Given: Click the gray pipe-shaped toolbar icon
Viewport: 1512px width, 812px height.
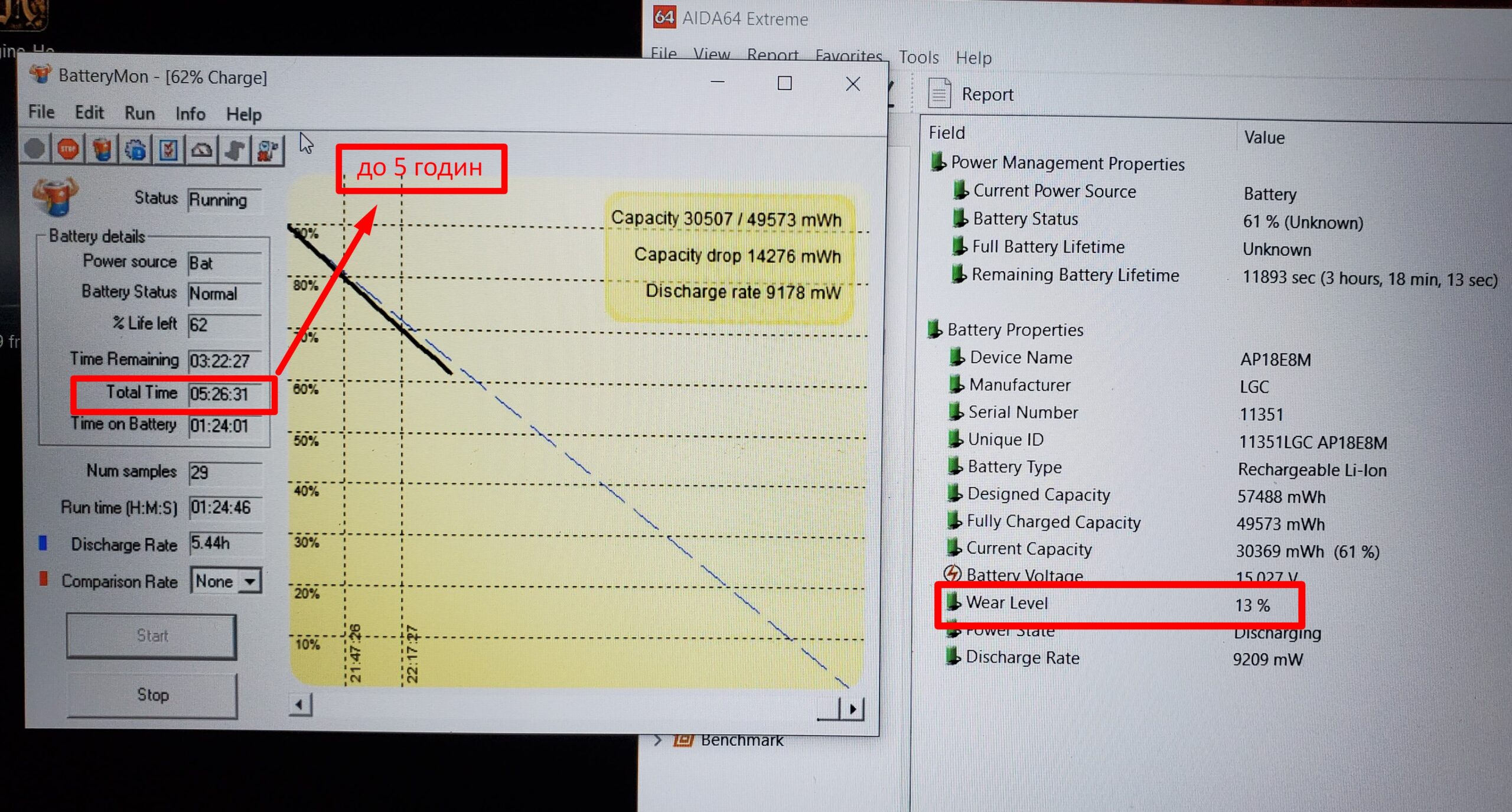Looking at the screenshot, I should tap(234, 151).
